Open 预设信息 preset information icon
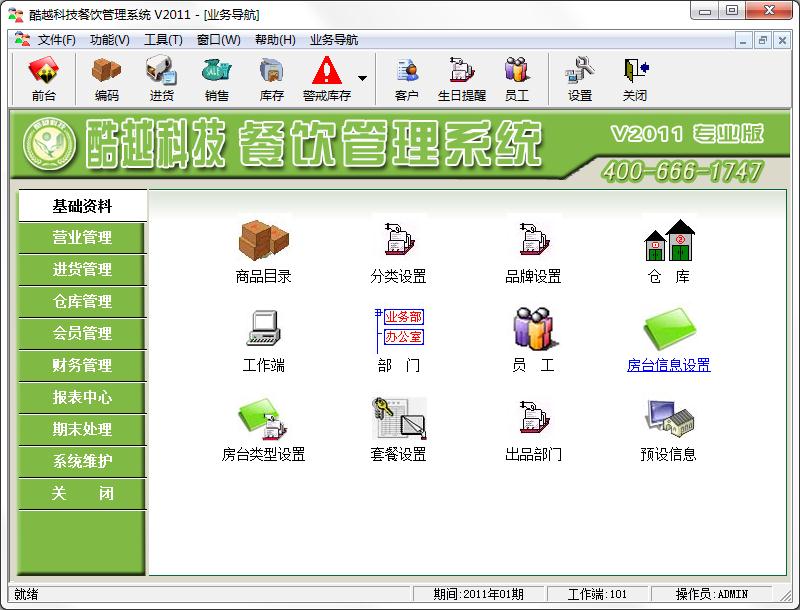 669,418
